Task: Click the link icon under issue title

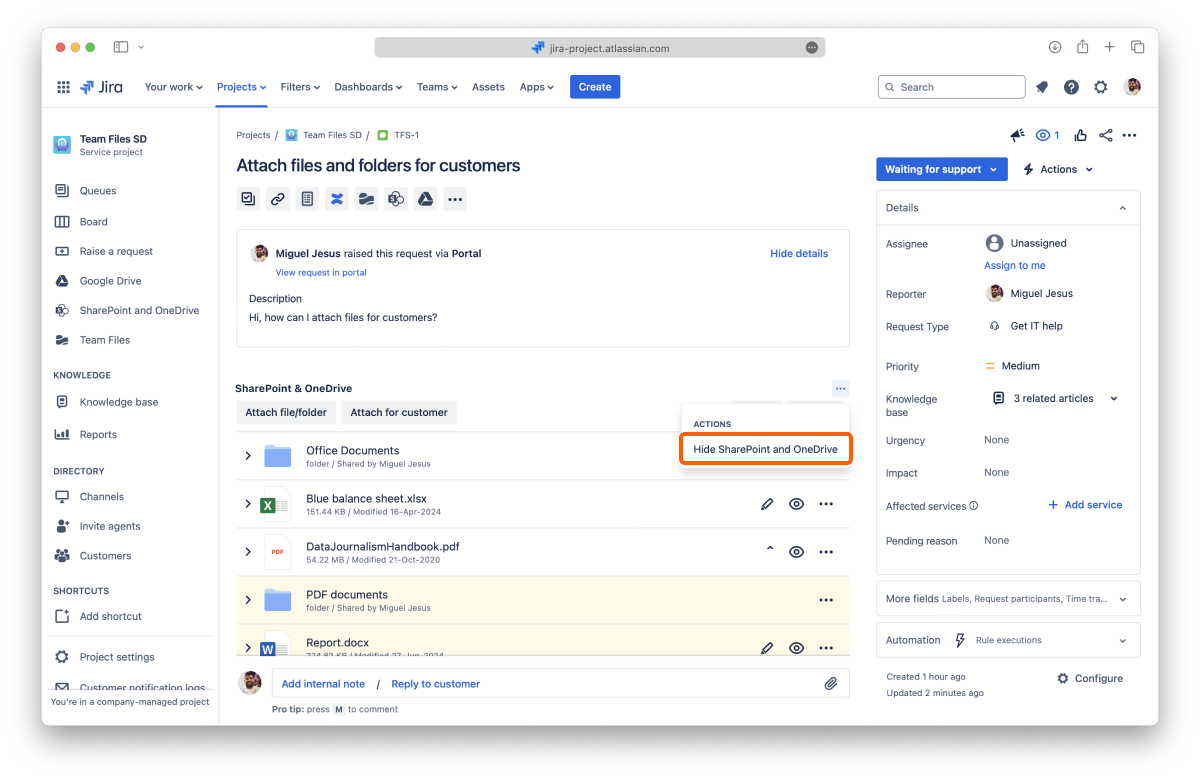Action: tap(278, 199)
